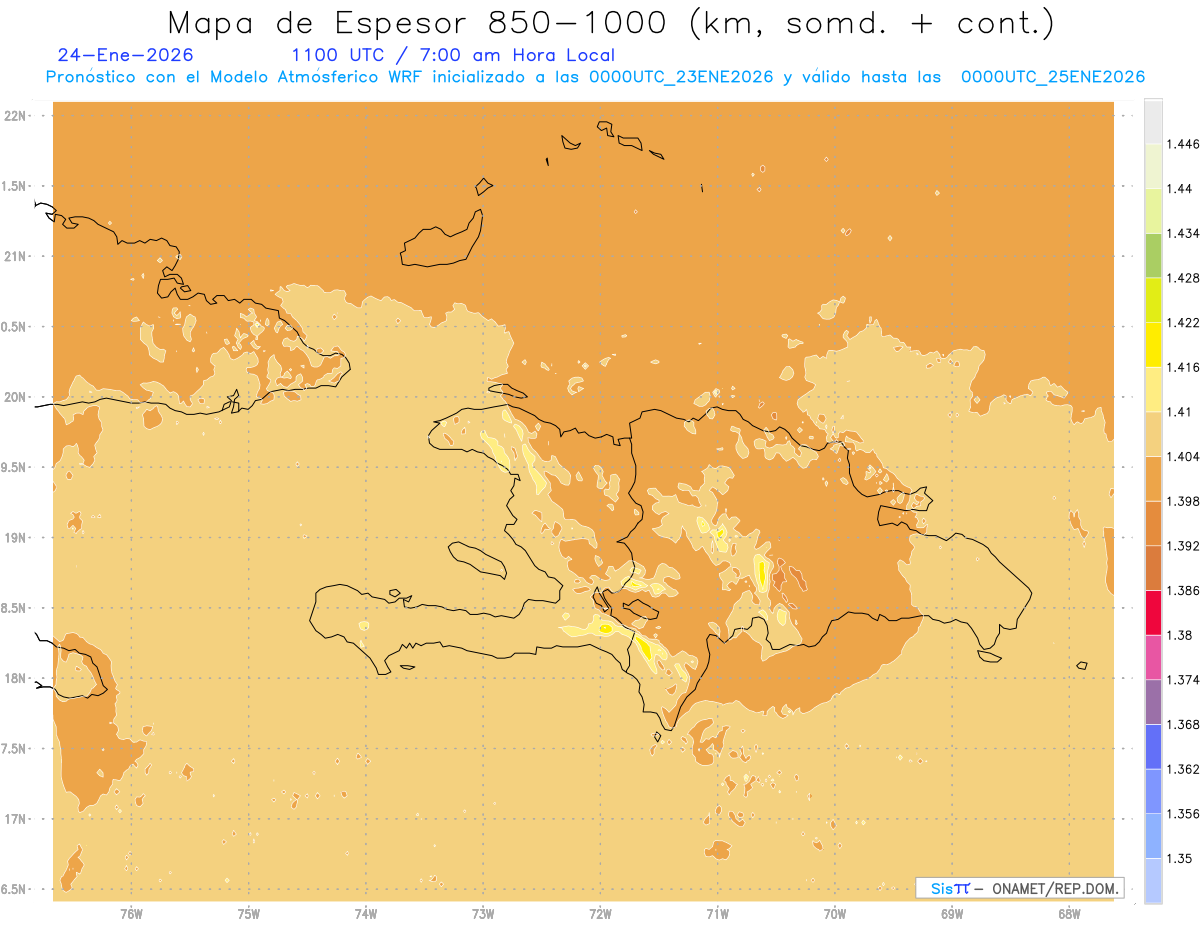Click the 'Pronostico con el Modelo Atmosferico WRF' line
The image size is (1200, 927).
point(595,77)
